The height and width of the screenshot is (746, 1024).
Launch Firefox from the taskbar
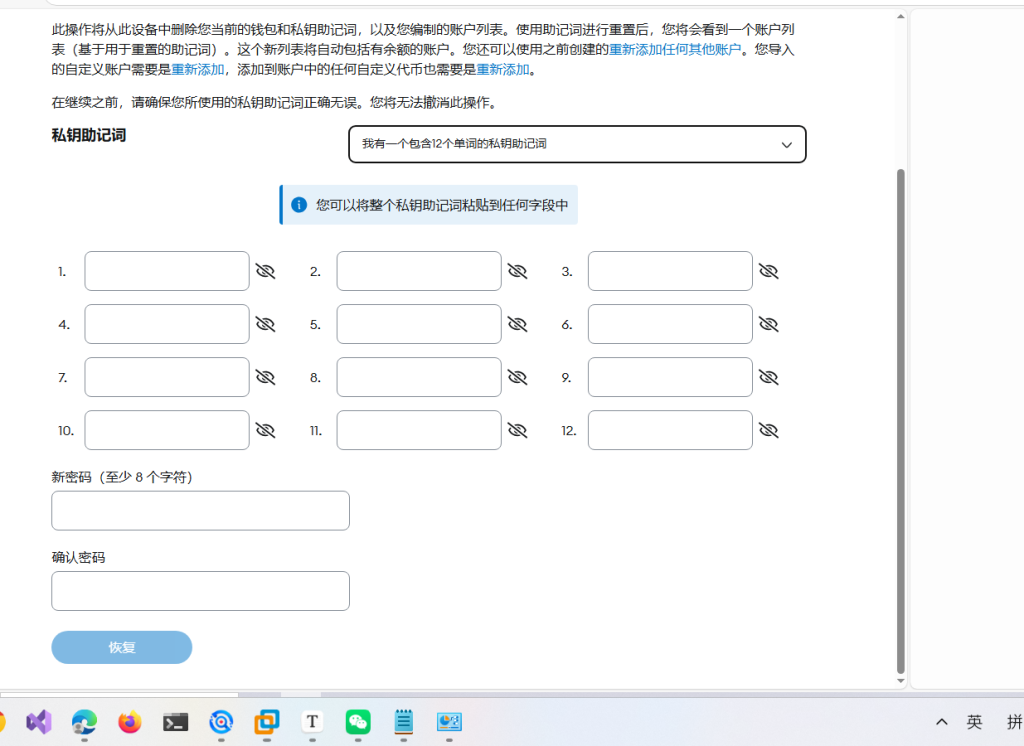pyautogui.click(x=130, y=721)
